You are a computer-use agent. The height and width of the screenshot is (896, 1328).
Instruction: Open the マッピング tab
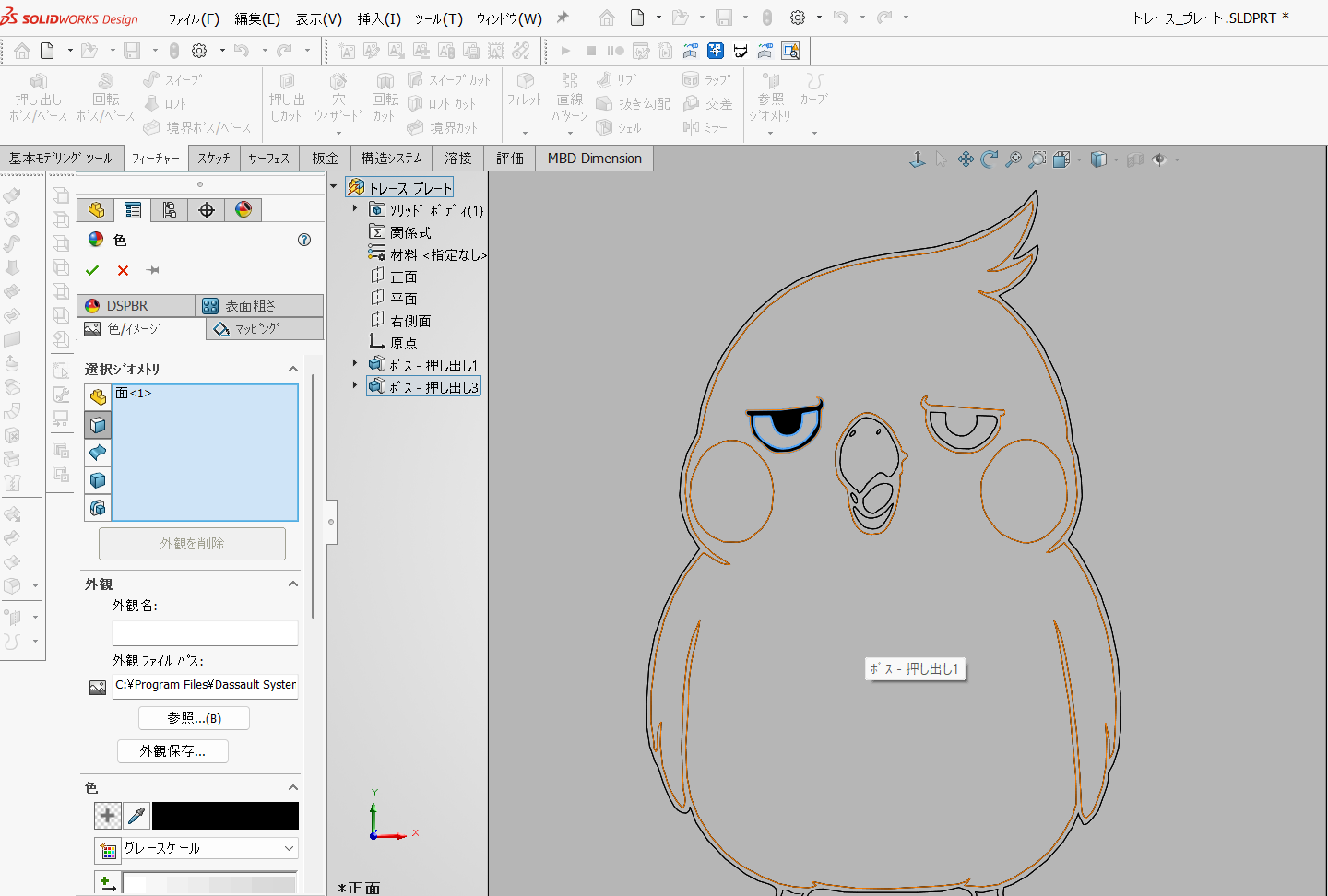coord(265,329)
